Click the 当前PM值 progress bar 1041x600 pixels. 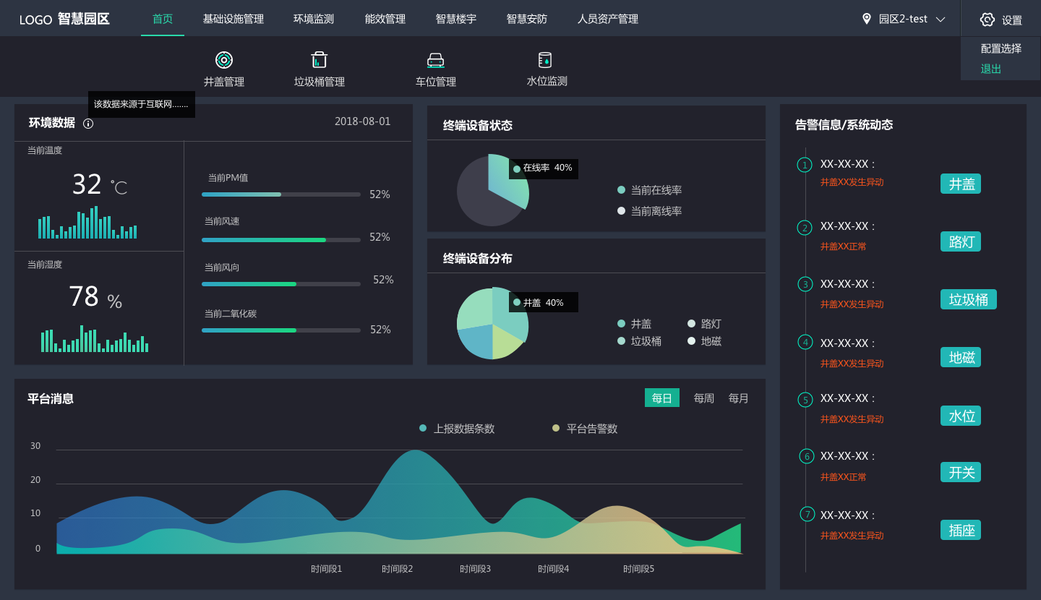[x=281, y=194]
